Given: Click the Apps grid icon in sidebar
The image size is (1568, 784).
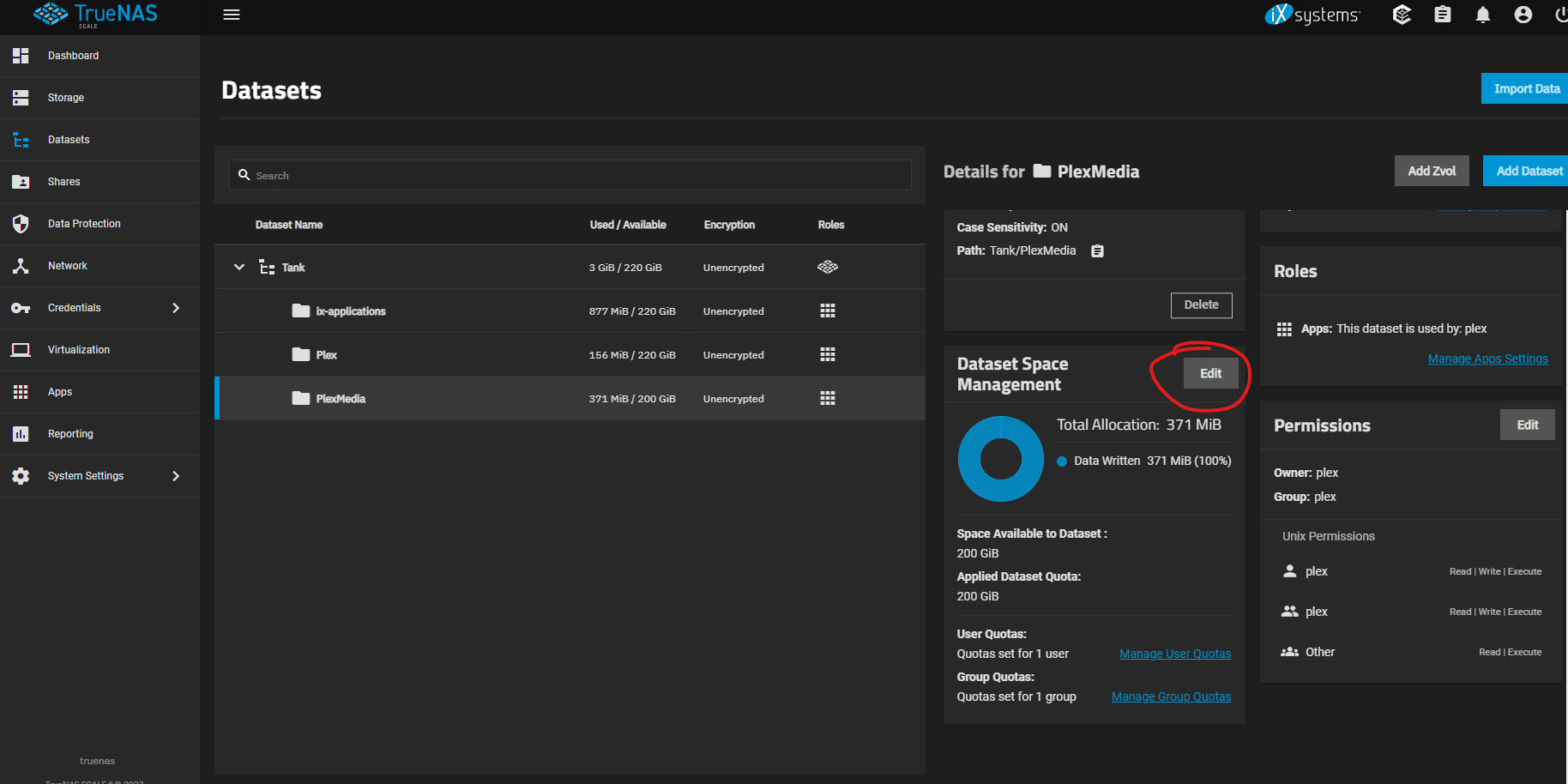Looking at the screenshot, I should [x=21, y=392].
